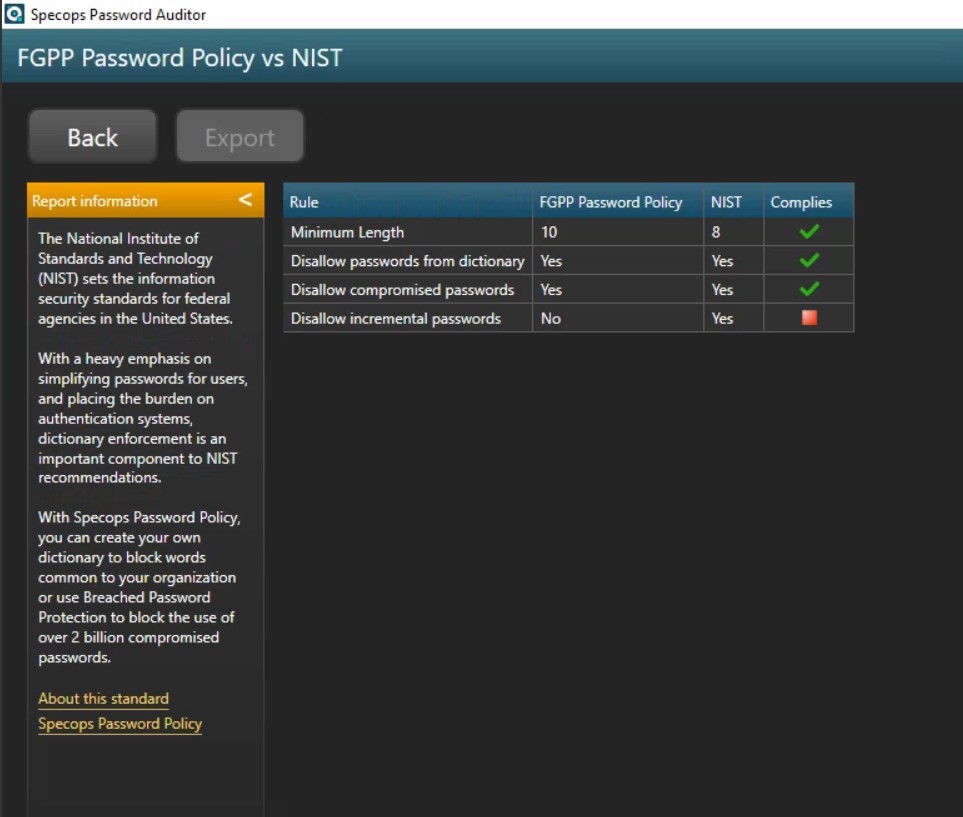The width and height of the screenshot is (963, 817).
Task: Collapse the Report information panel arrow
Action: (245, 200)
